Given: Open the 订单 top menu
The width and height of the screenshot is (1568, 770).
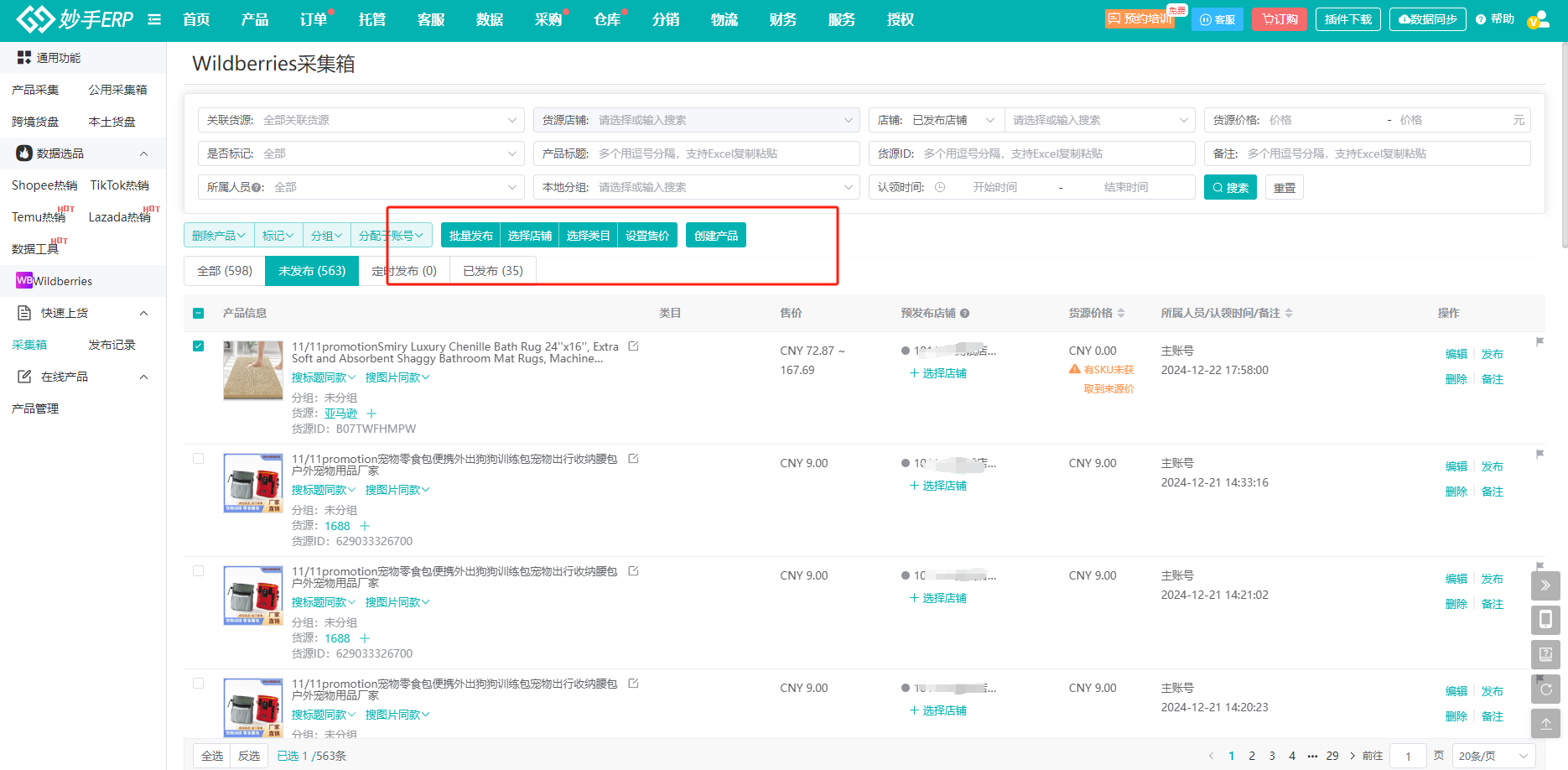Looking at the screenshot, I should [314, 19].
